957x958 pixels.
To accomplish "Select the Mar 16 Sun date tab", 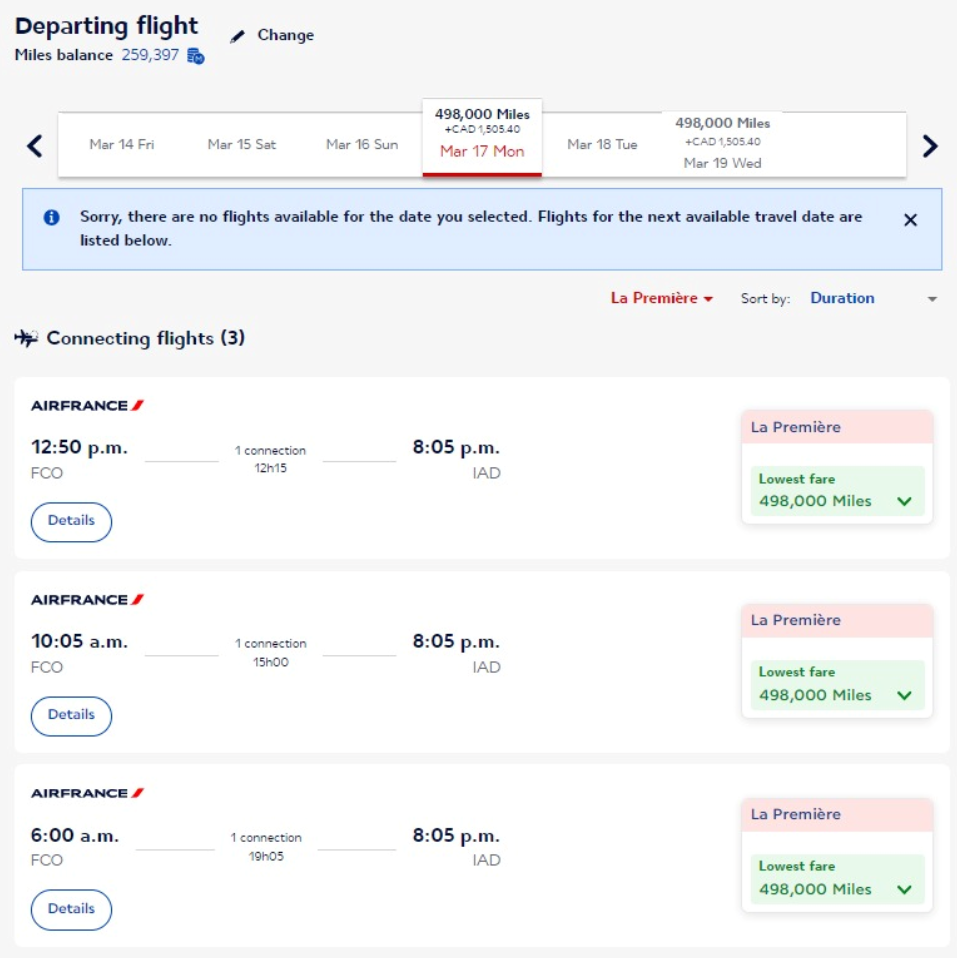I will [x=362, y=145].
